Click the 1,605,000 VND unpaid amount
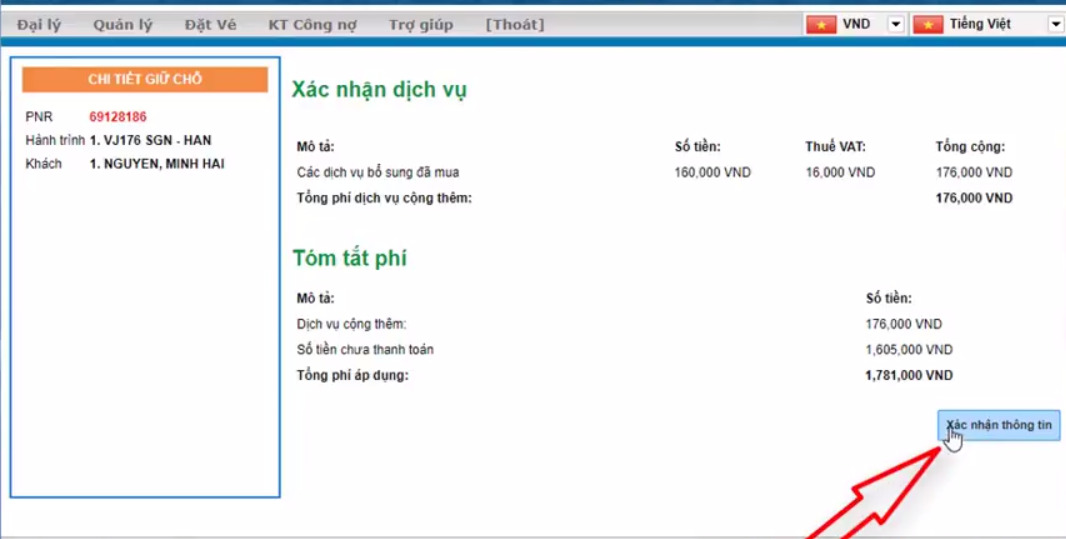The width and height of the screenshot is (1066, 539). pos(909,350)
